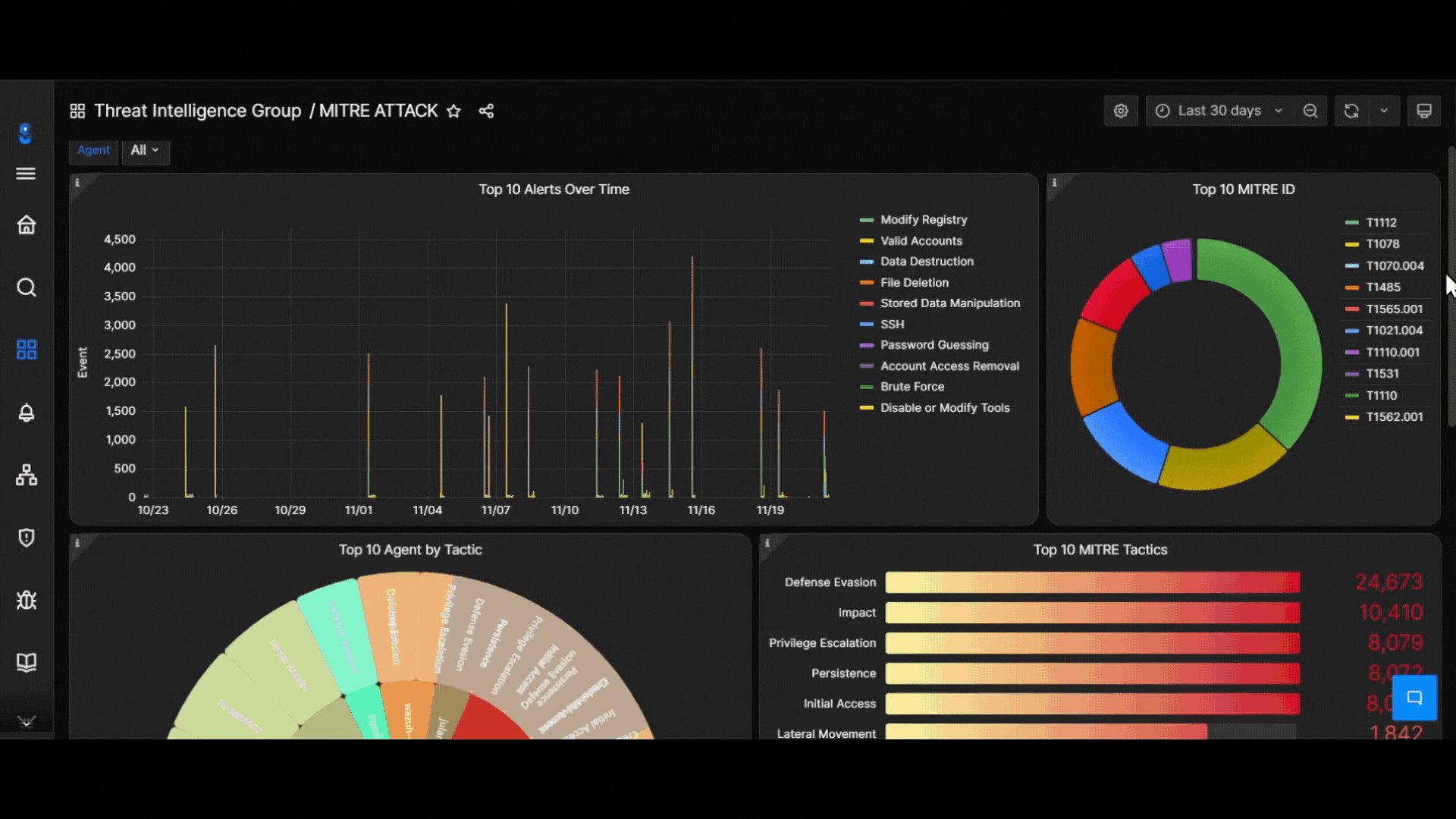Open the blue chat widget button
The width and height of the screenshot is (1456, 819).
coord(1414,698)
